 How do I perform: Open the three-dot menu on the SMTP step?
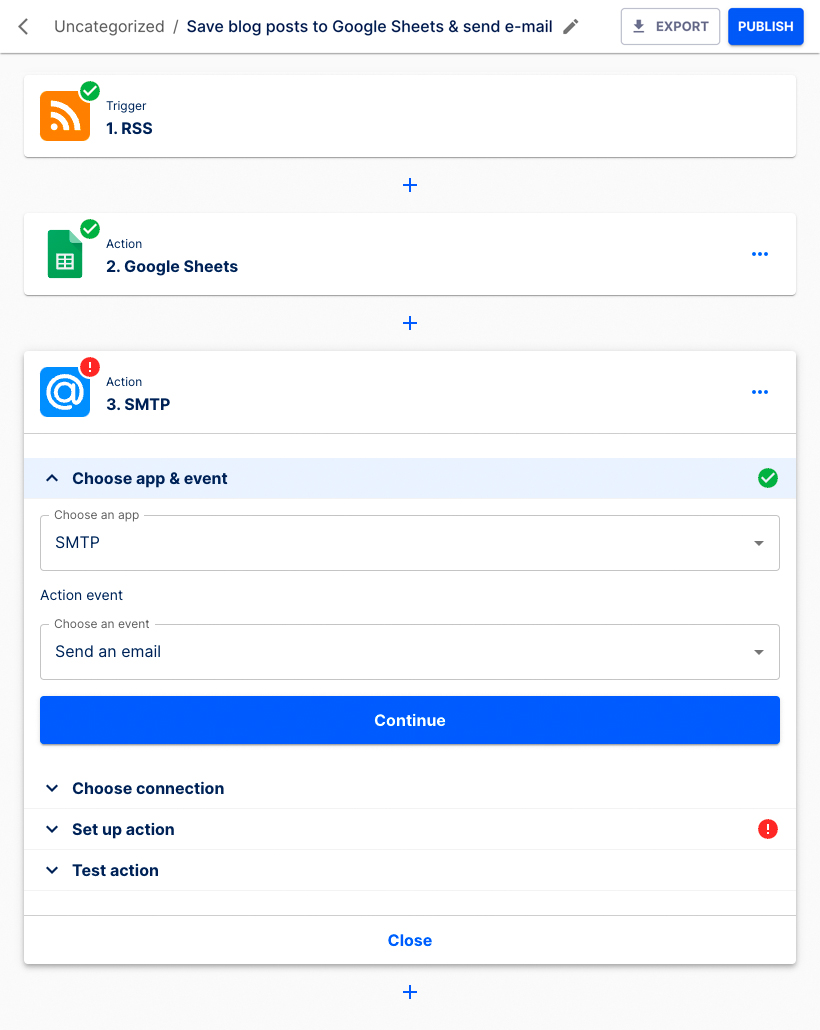coord(760,392)
